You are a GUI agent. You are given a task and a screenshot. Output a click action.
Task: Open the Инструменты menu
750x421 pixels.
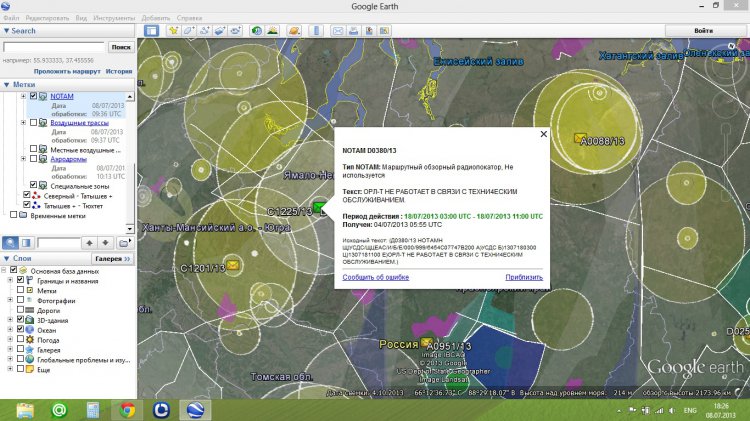coord(114,18)
